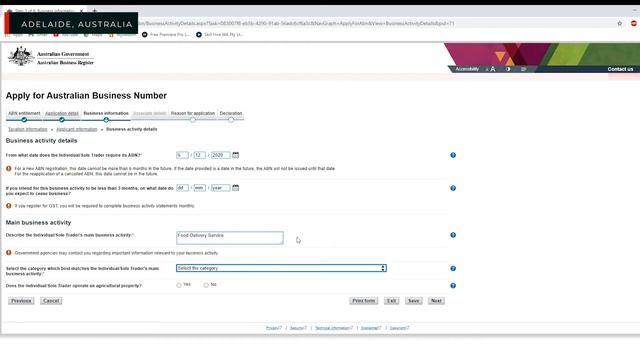Click the Print form button
This screenshot has height=360, width=640.
[x=364, y=301]
